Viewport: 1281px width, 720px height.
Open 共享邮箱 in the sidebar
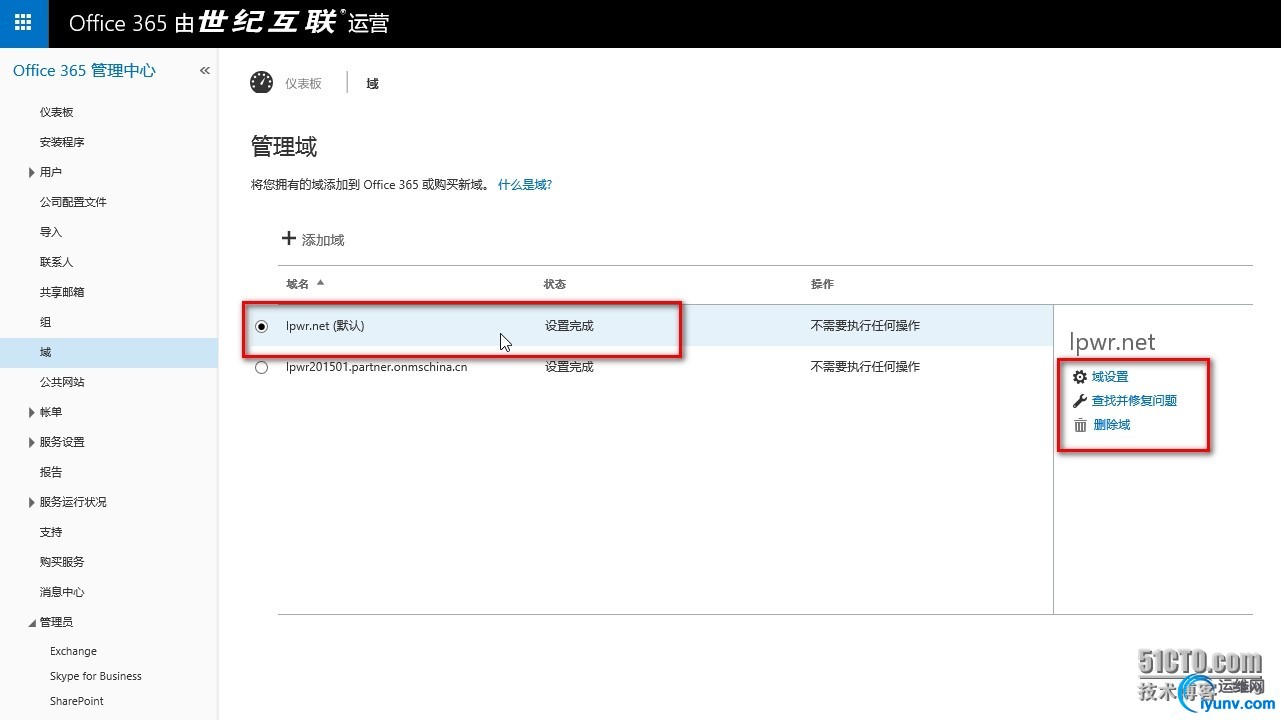click(62, 292)
